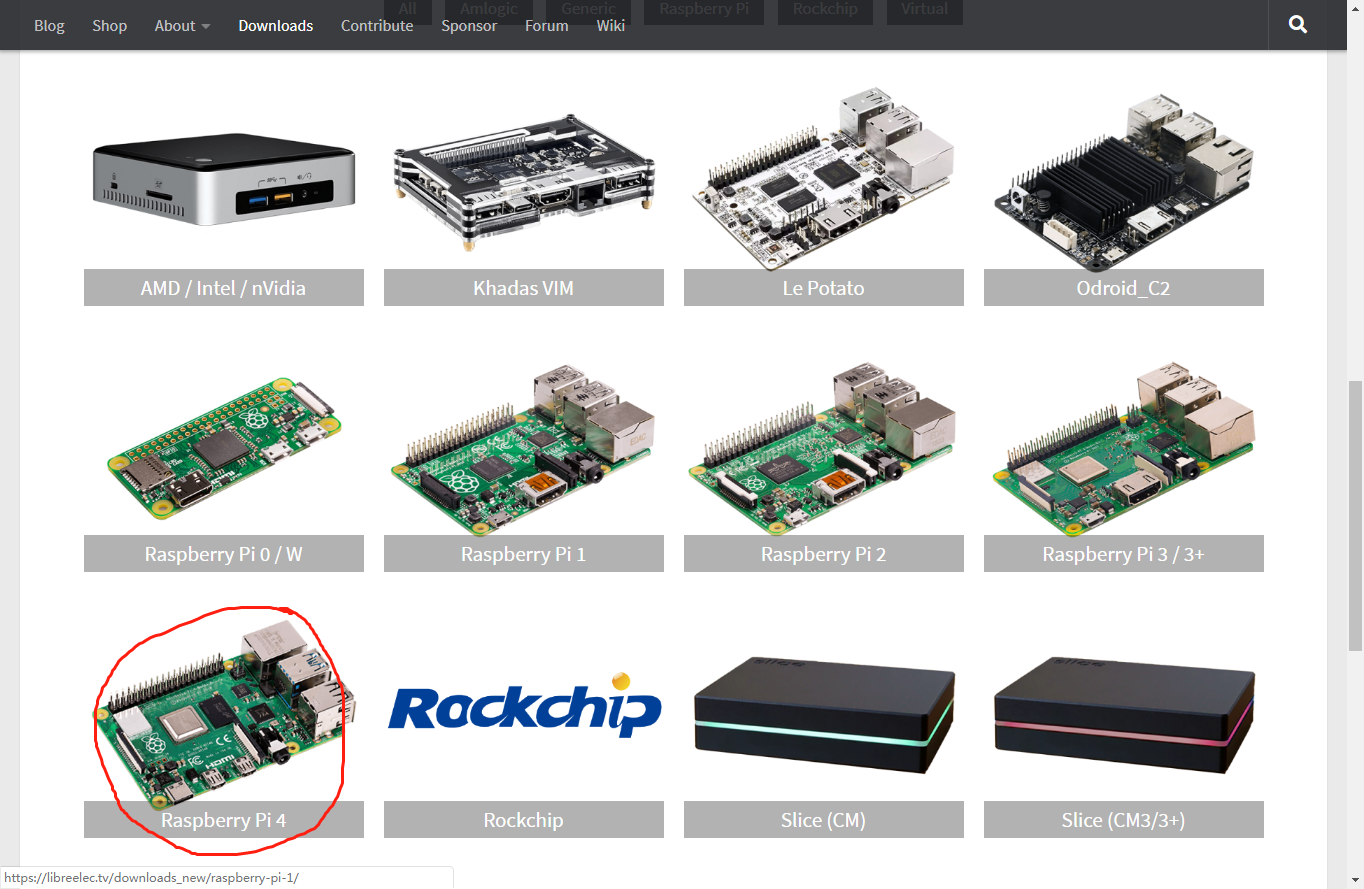Click the Rockchip logo image
The height and width of the screenshot is (889, 1364).
click(x=524, y=705)
